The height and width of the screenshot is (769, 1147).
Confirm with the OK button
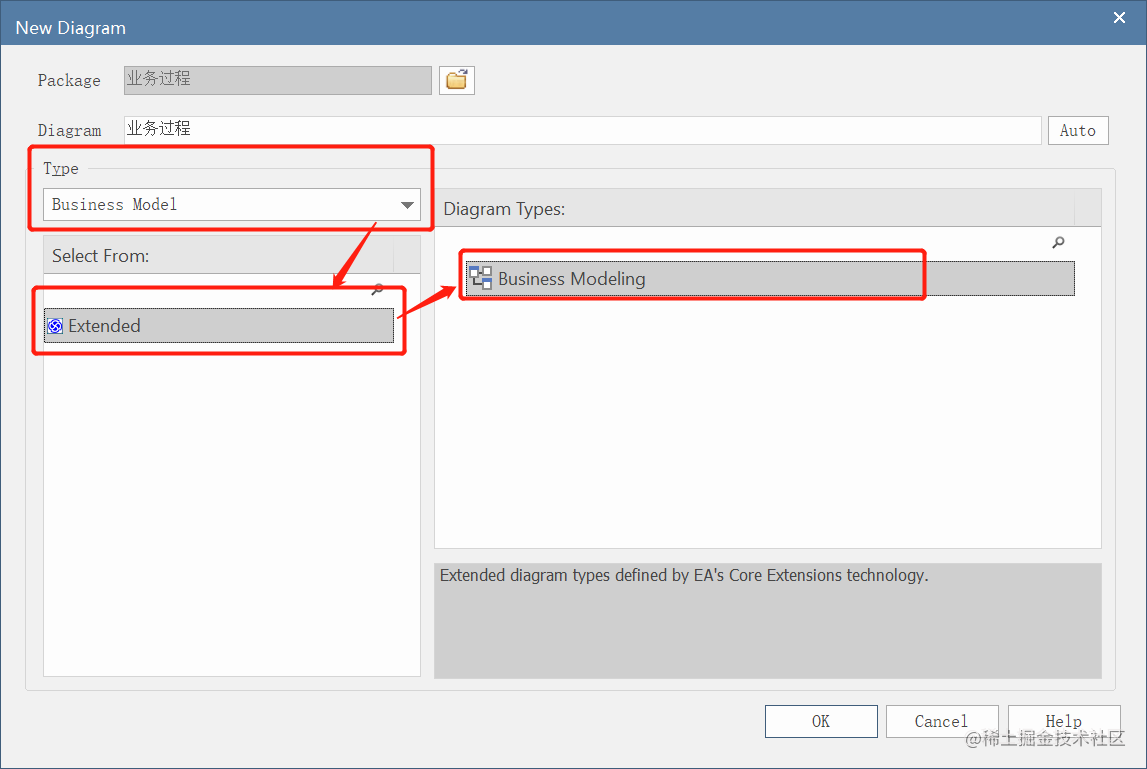[821, 721]
